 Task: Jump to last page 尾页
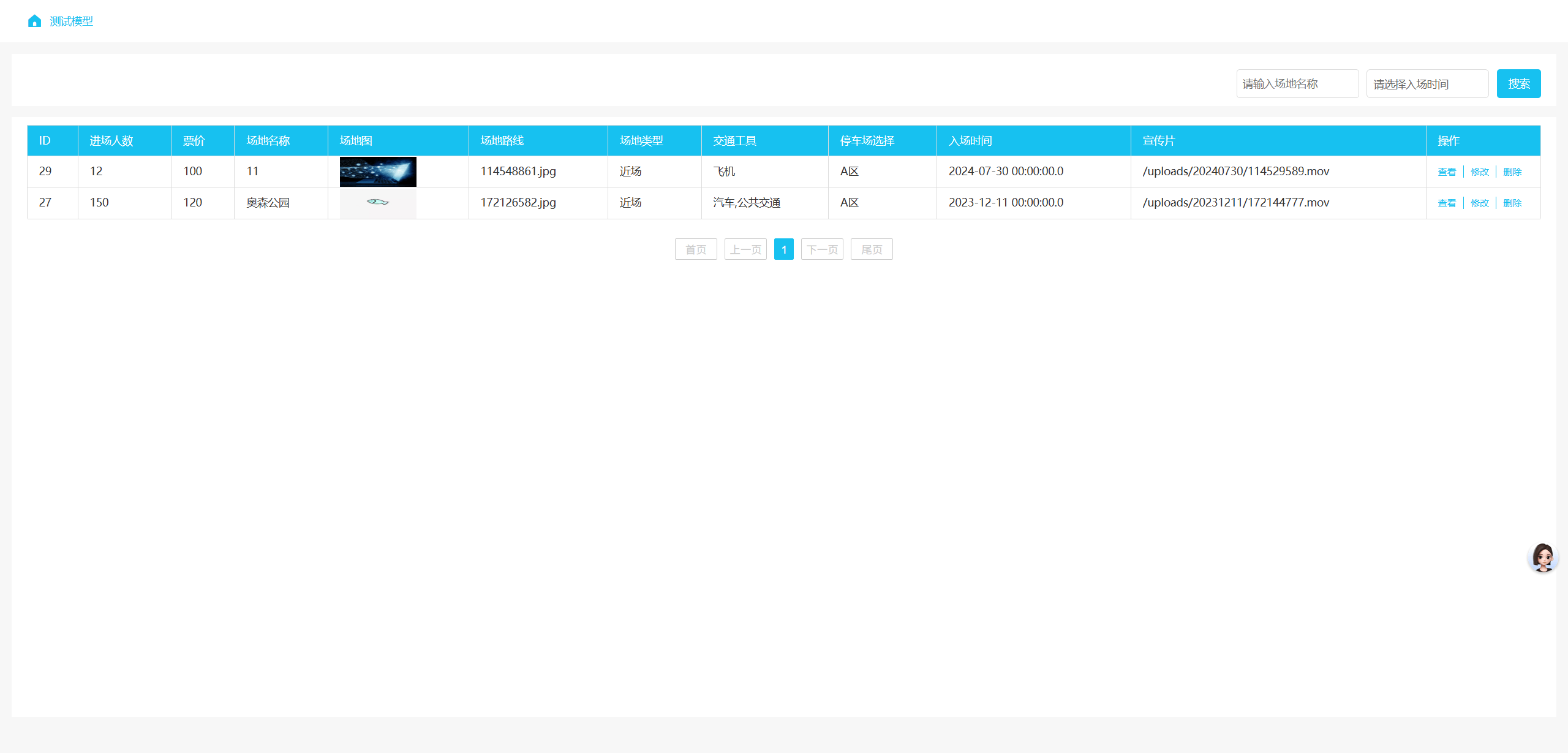pyautogui.click(x=871, y=249)
